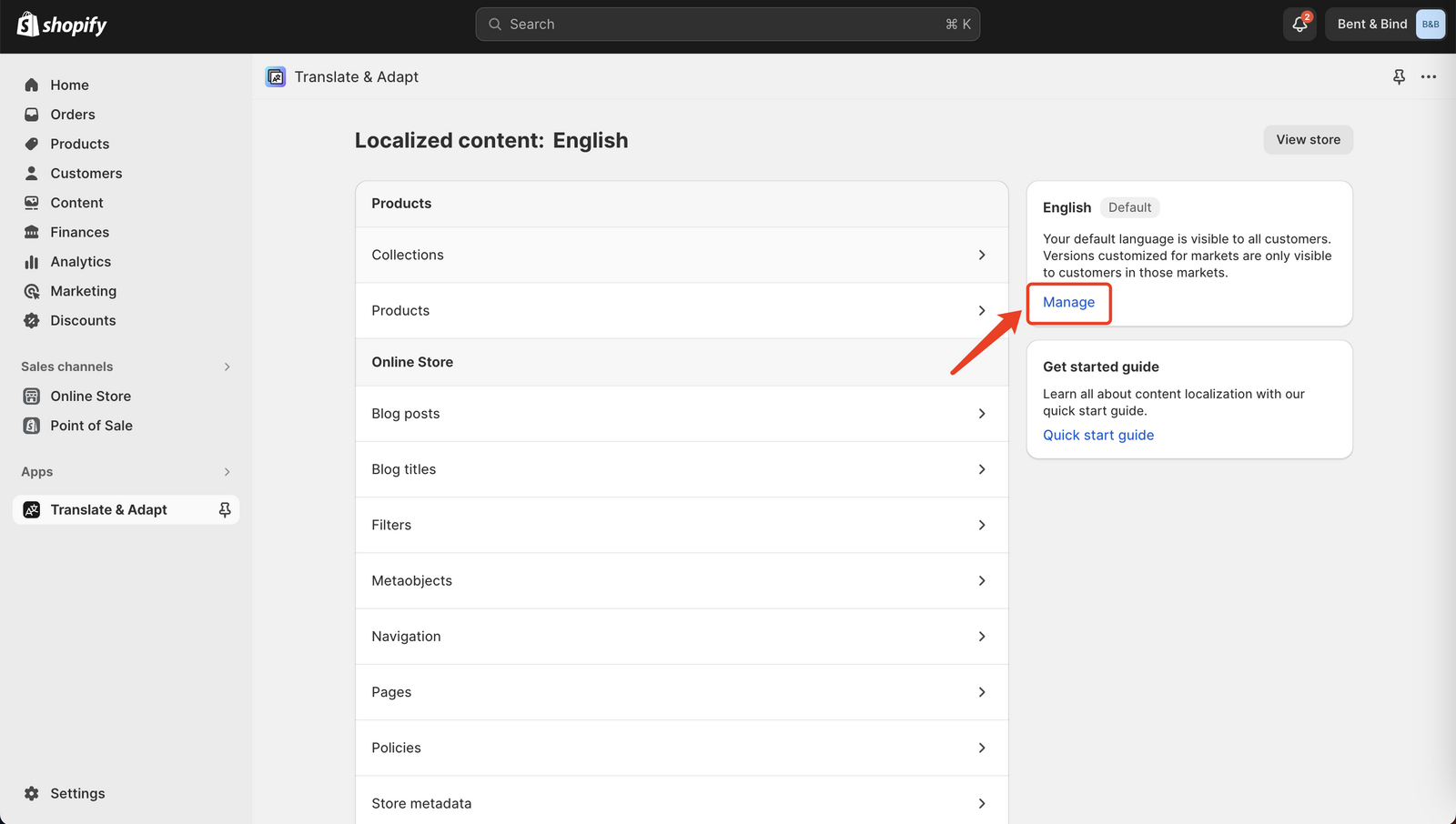This screenshot has height=824, width=1456.
Task: Open the Bent & Bind account menu
Action: click(1384, 25)
